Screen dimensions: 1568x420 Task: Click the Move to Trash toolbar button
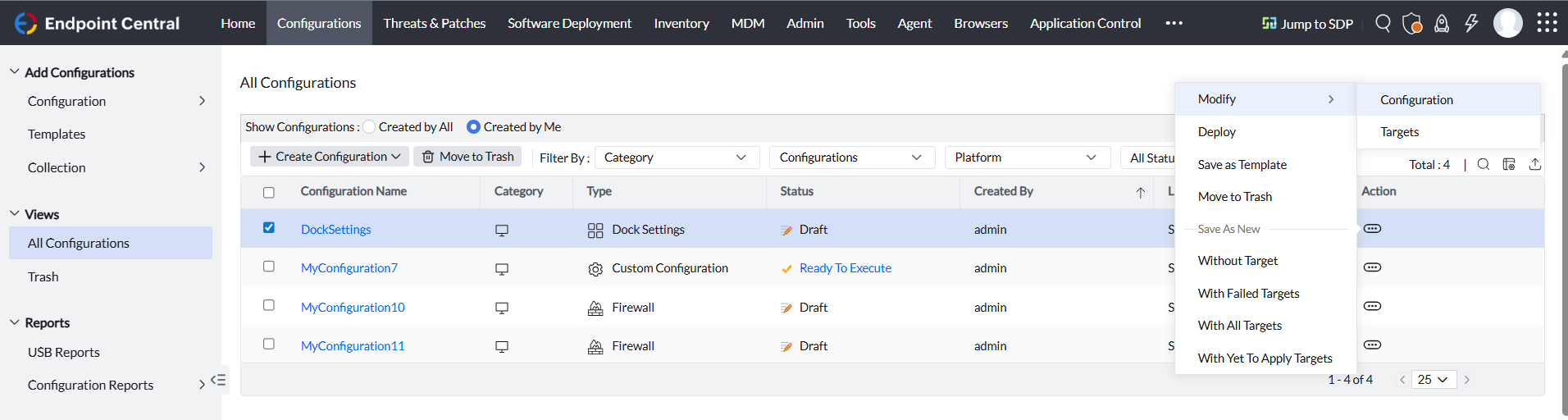[467, 157]
